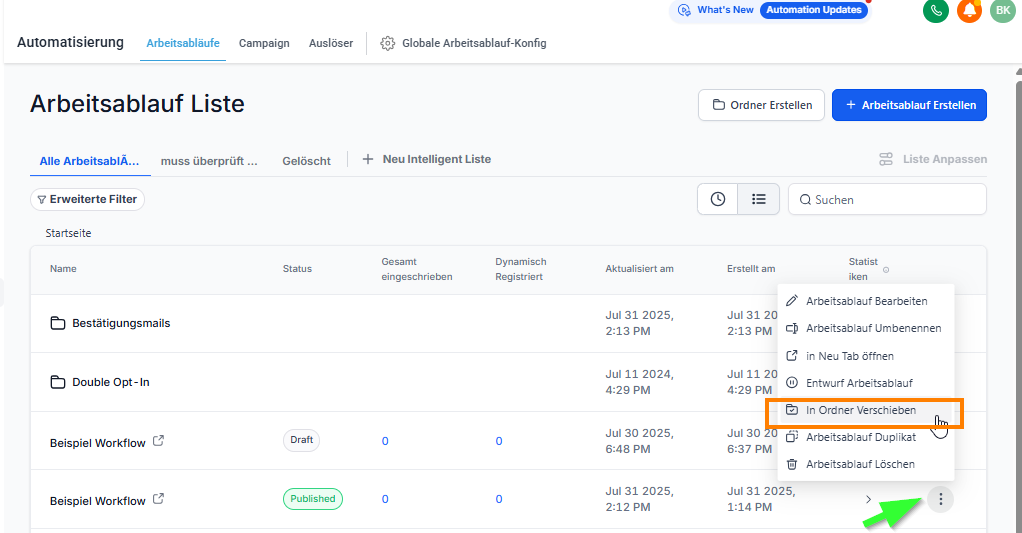Screen dimensions: 1022x533
Task: Click the Aktualisiert am column header
Action: [639, 268]
